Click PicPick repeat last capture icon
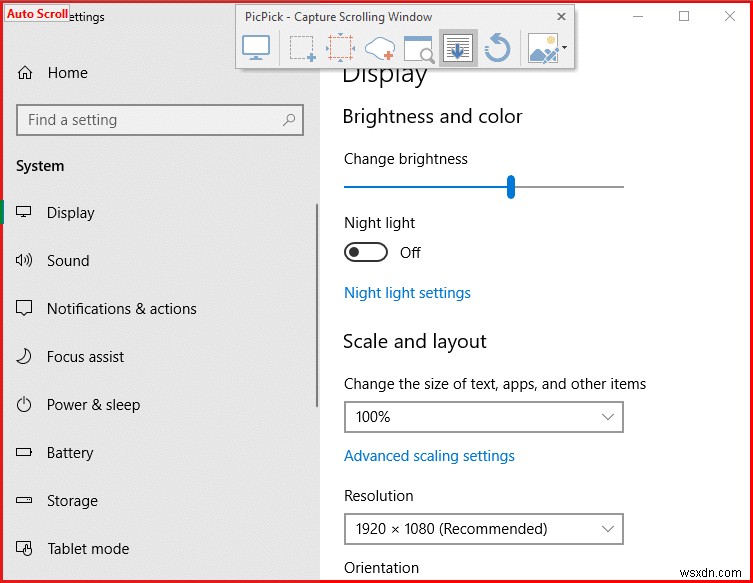The image size is (753, 583). point(497,48)
